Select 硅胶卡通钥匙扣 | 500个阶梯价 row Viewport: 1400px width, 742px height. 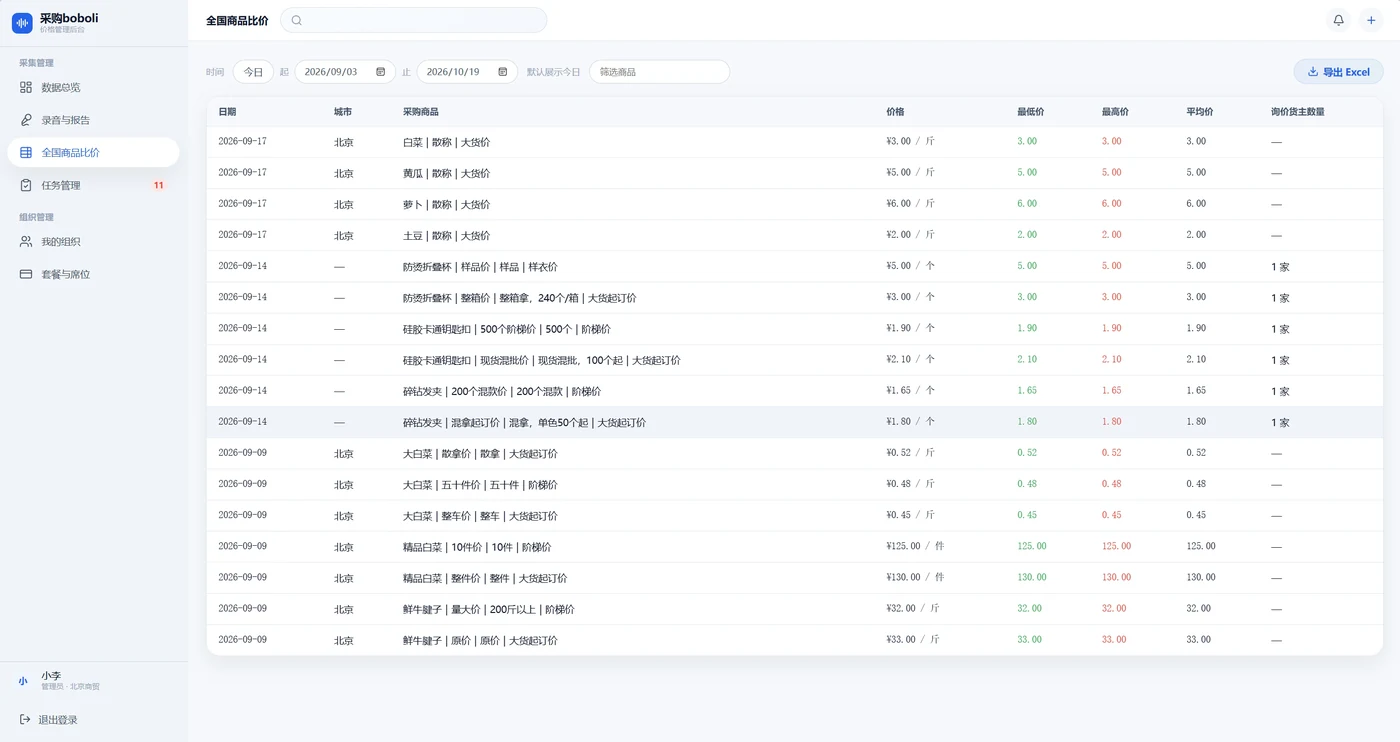point(795,329)
